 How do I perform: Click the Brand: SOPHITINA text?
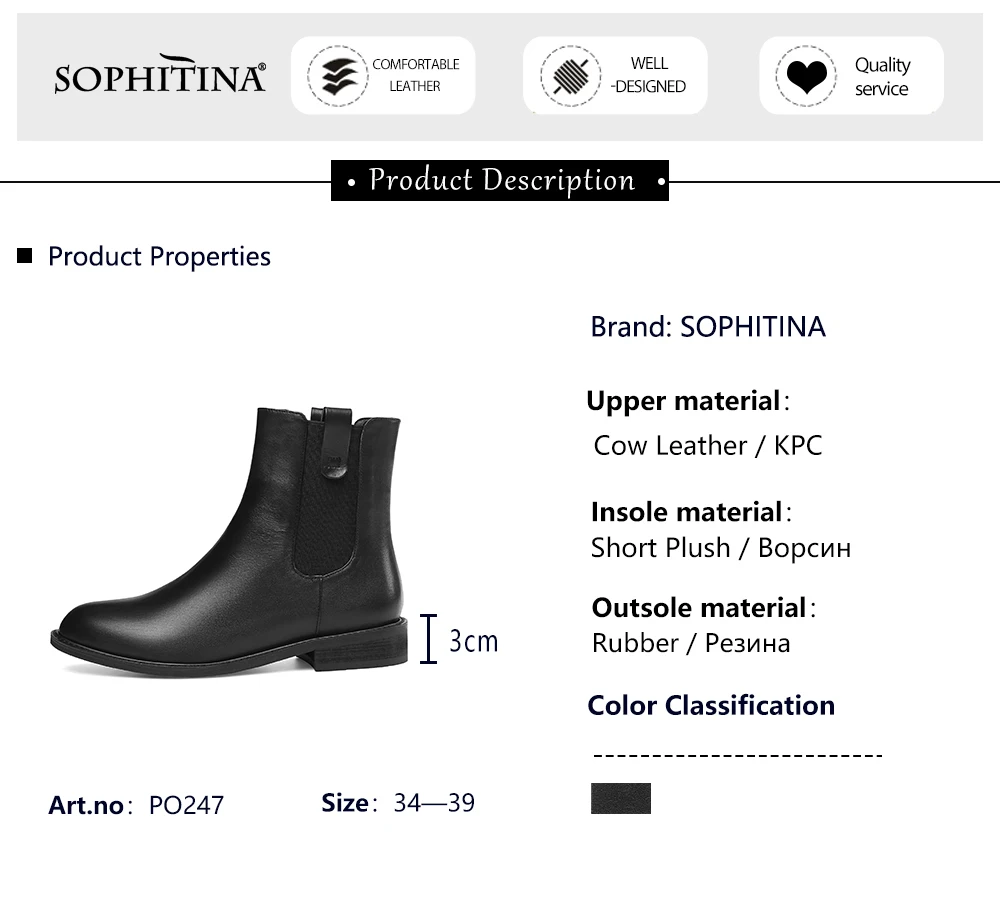[708, 327]
